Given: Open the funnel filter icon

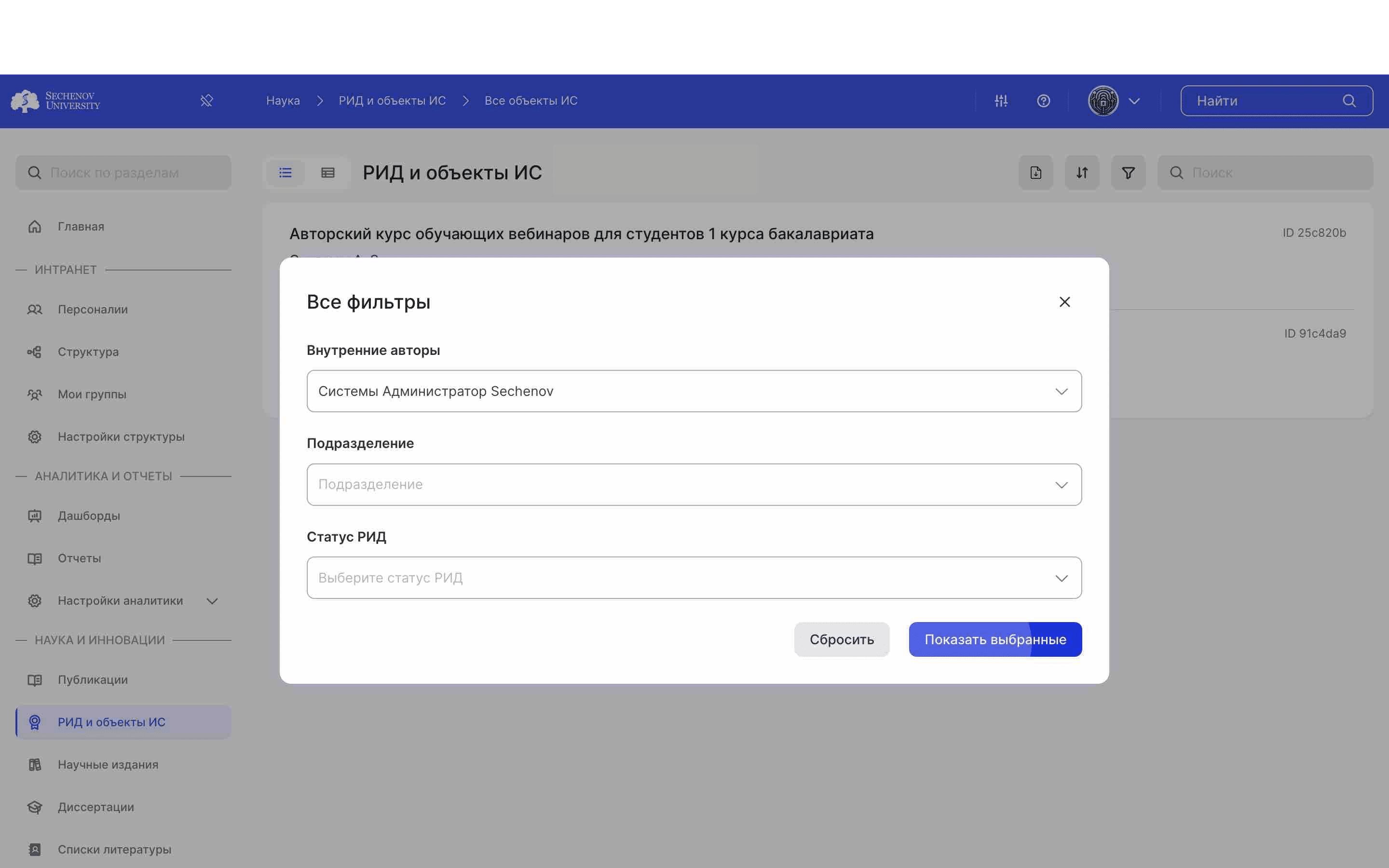Looking at the screenshot, I should pos(1128,173).
